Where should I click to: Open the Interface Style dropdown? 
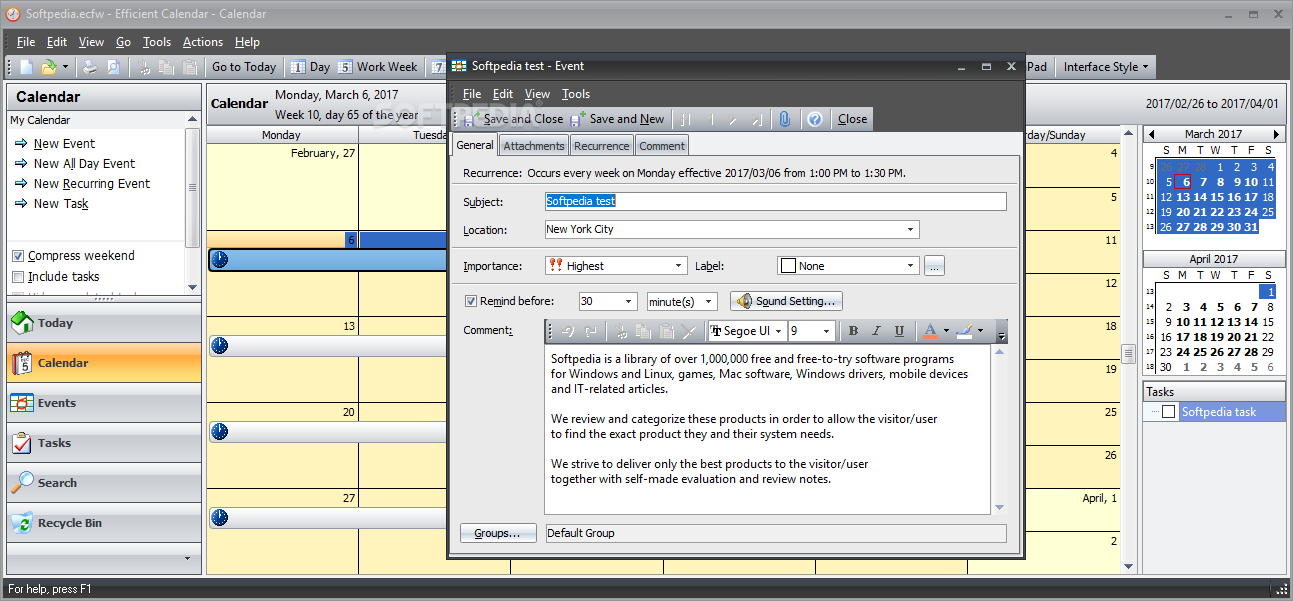(x=1105, y=67)
